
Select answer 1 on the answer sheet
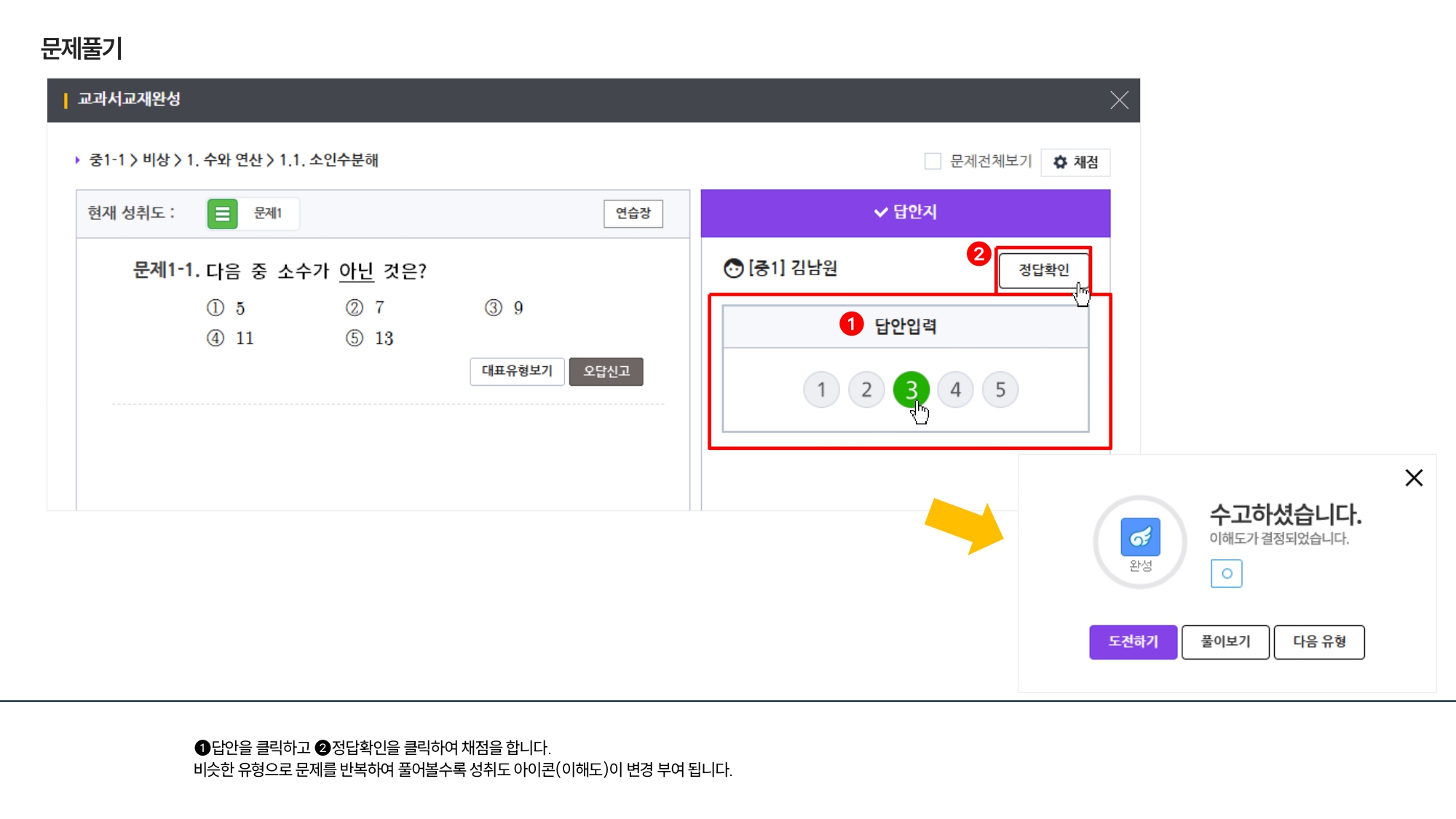(x=821, y=389)
